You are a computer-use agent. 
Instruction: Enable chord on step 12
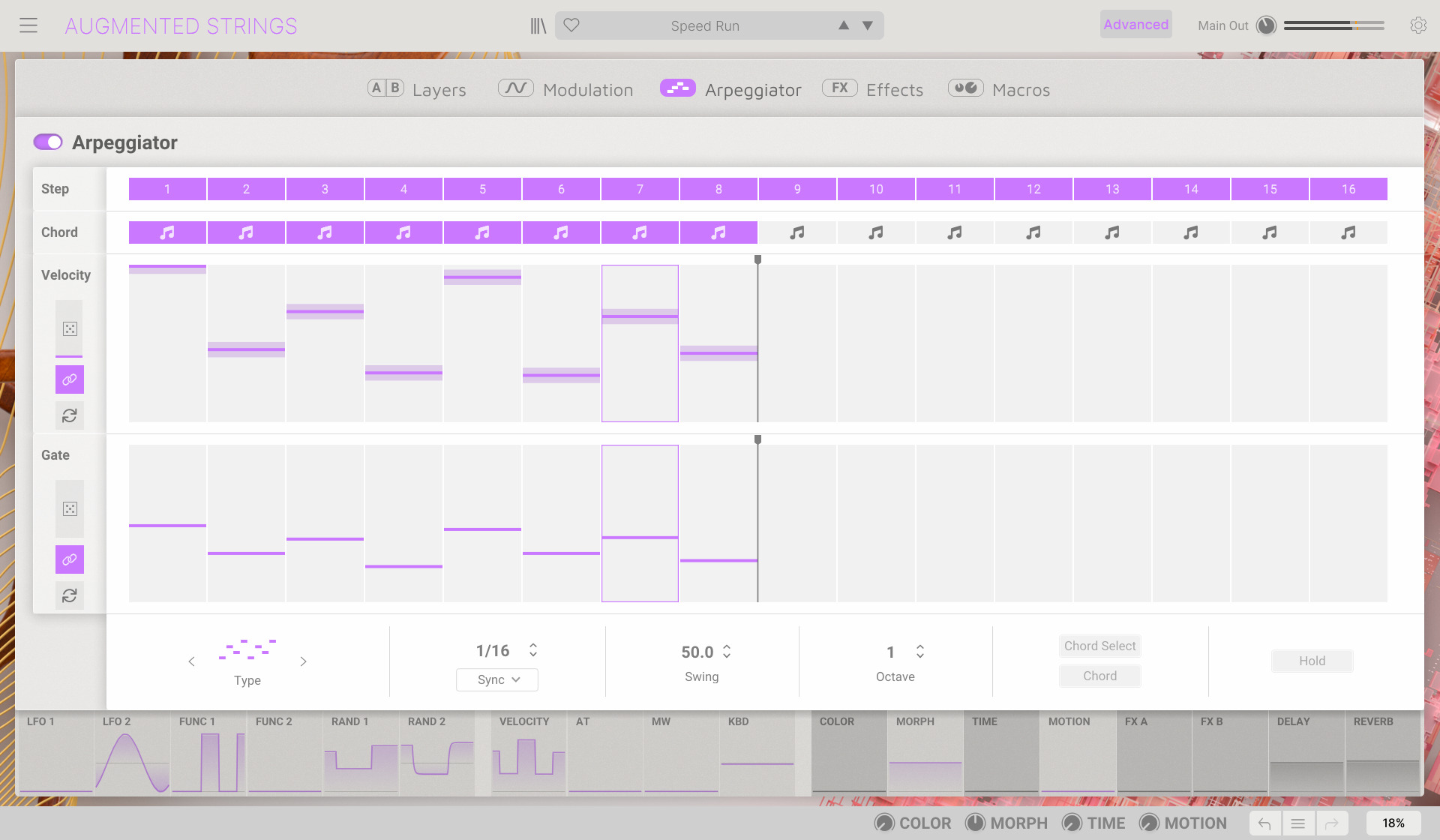click(x=1033, y=232)
